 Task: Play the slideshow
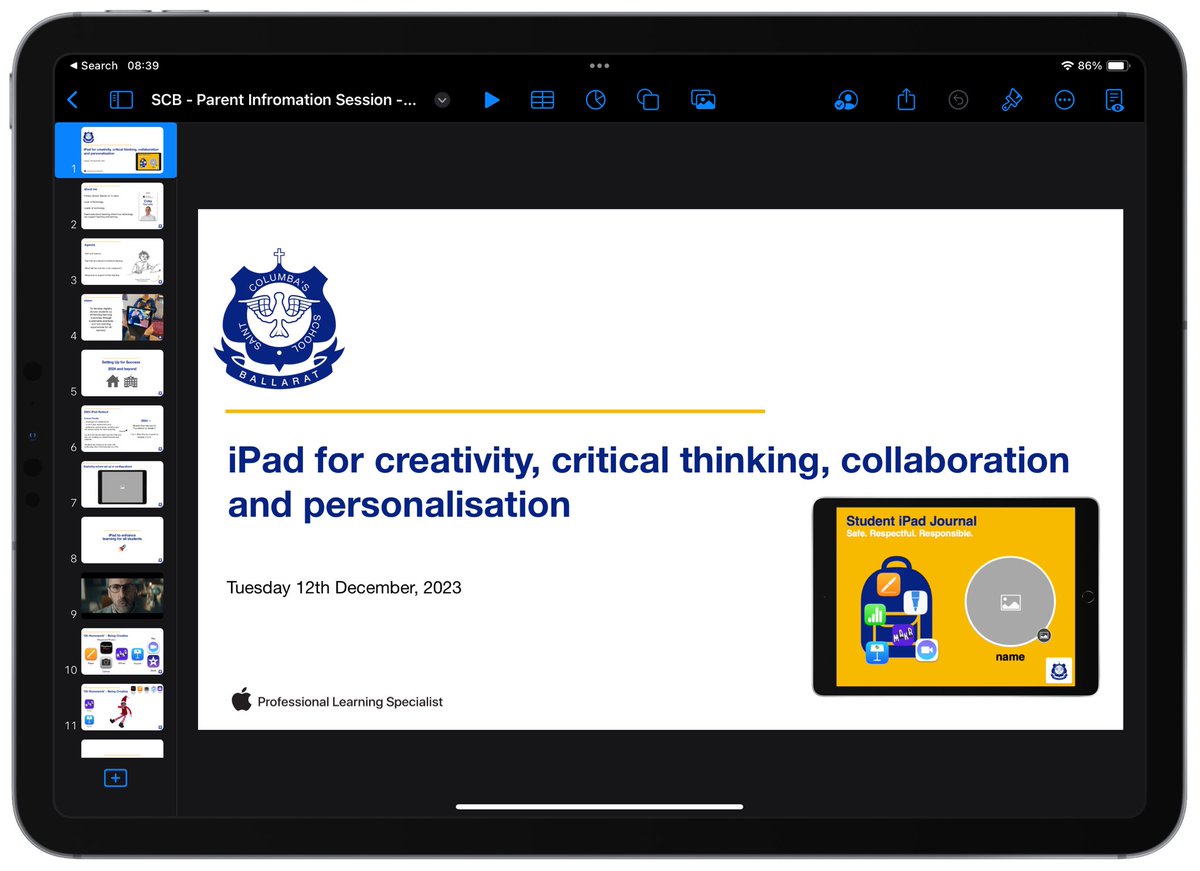click(491, 100)
